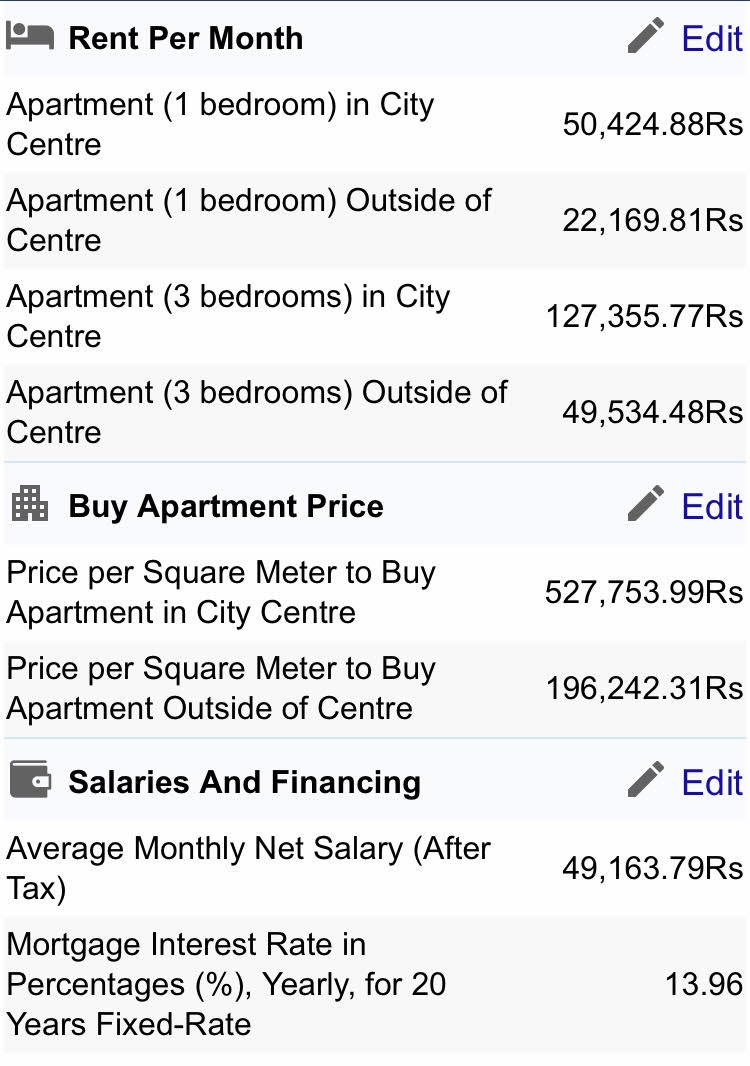Viewport: 750px width, 1066px height.
Task: Click the 3 bedrooms in City Centre row label
Action: click(x=228, y=316)
